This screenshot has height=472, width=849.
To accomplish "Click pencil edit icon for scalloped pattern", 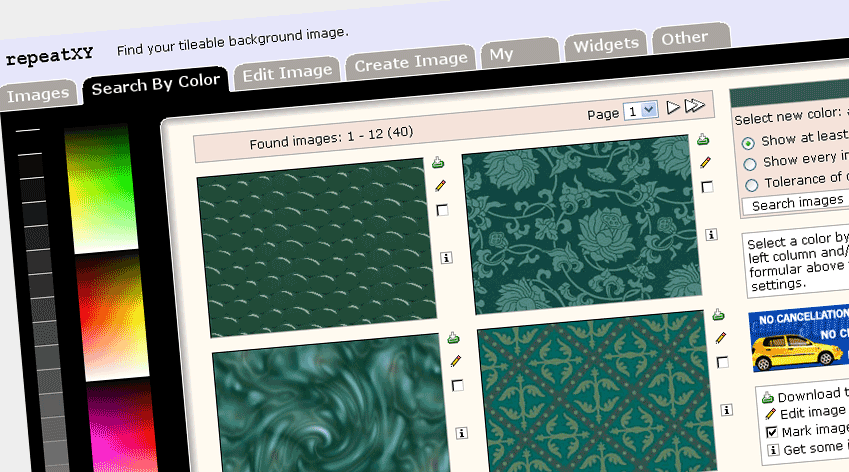I will click(x=440, y=186).
